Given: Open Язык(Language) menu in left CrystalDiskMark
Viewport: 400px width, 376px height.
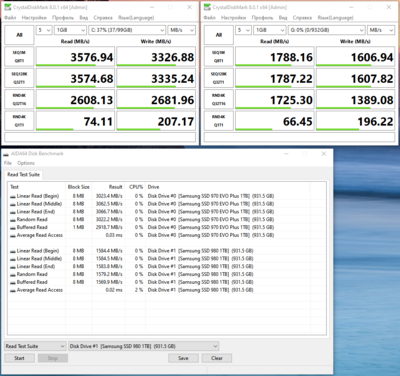Looking at the screenshot, I should pos(136,18).
